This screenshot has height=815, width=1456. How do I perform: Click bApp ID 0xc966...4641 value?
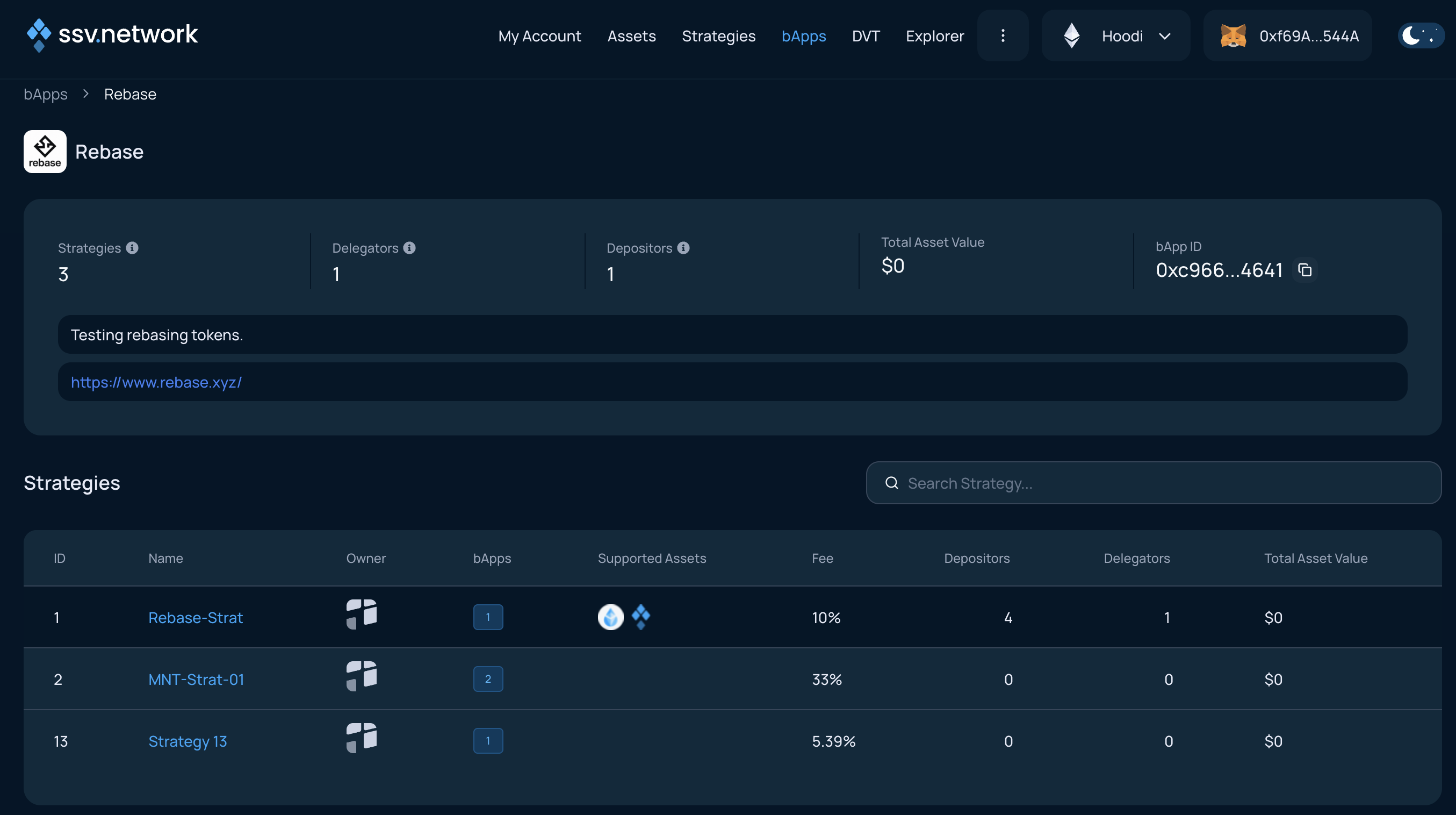point(1219,270)
